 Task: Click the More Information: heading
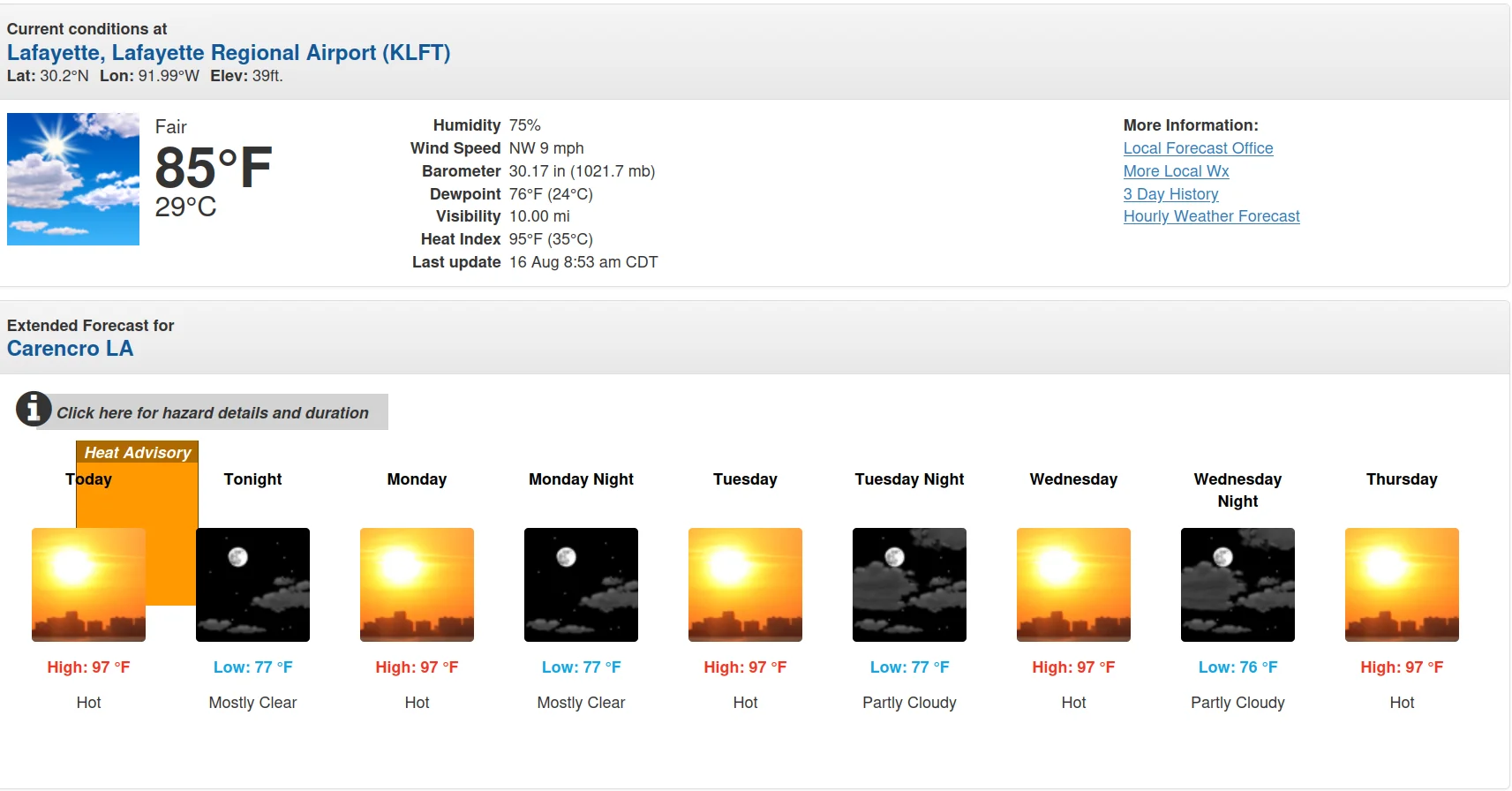[x=1191, y=125]
